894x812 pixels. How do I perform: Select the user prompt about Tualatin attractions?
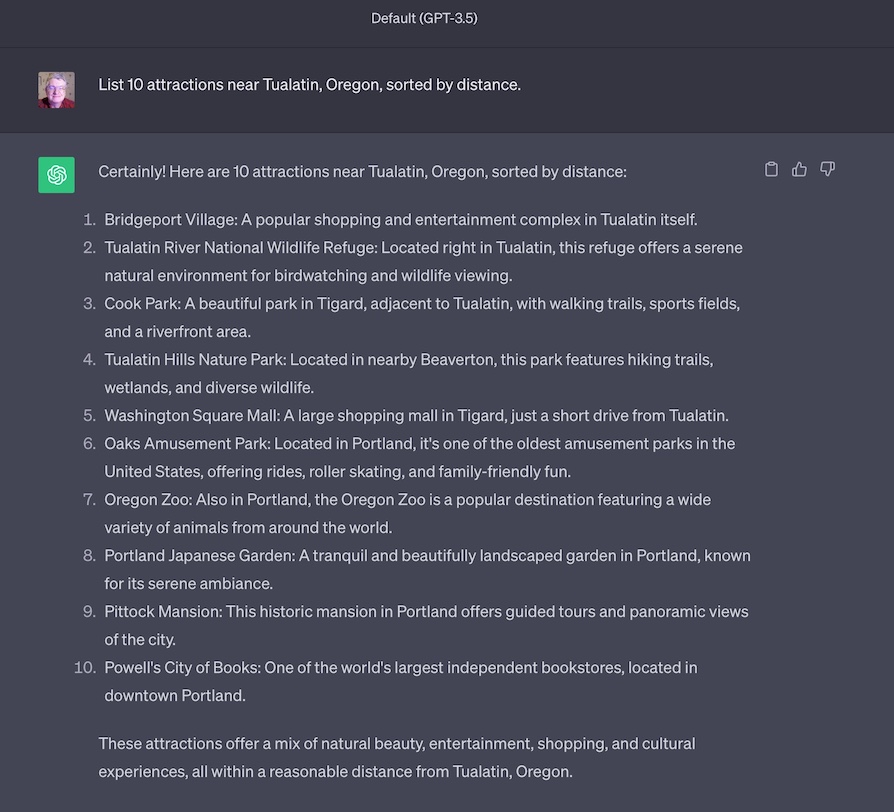tap(309, 85)
